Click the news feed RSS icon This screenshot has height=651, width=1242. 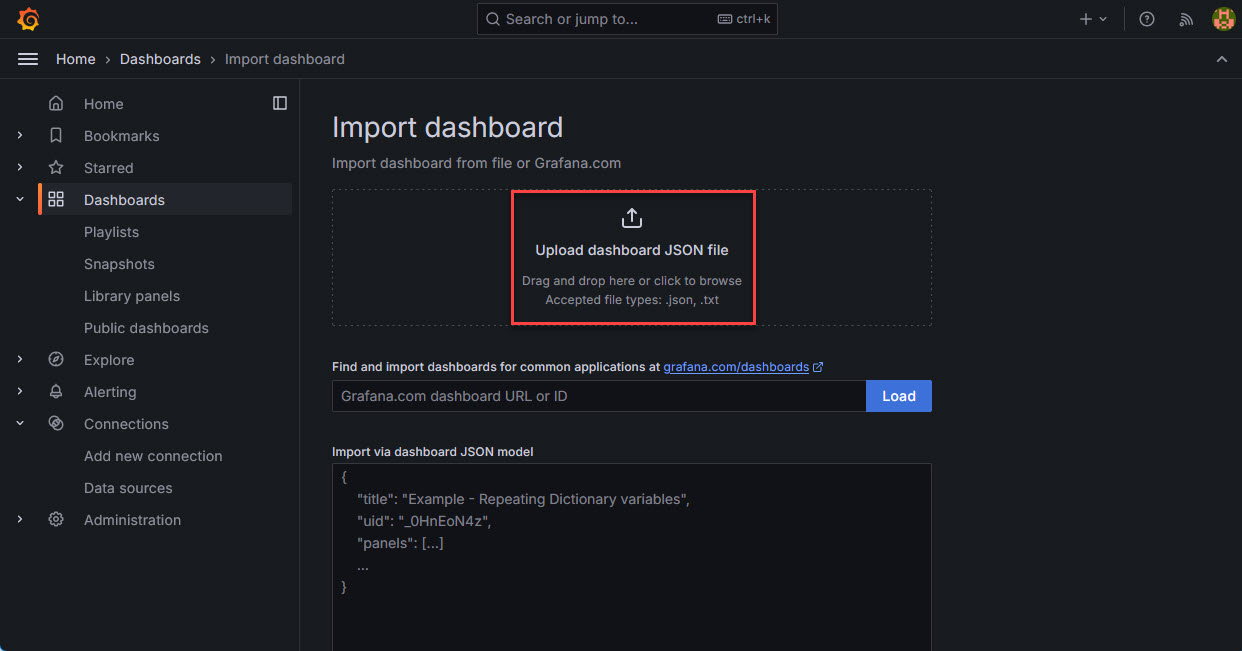point(1185,18)
